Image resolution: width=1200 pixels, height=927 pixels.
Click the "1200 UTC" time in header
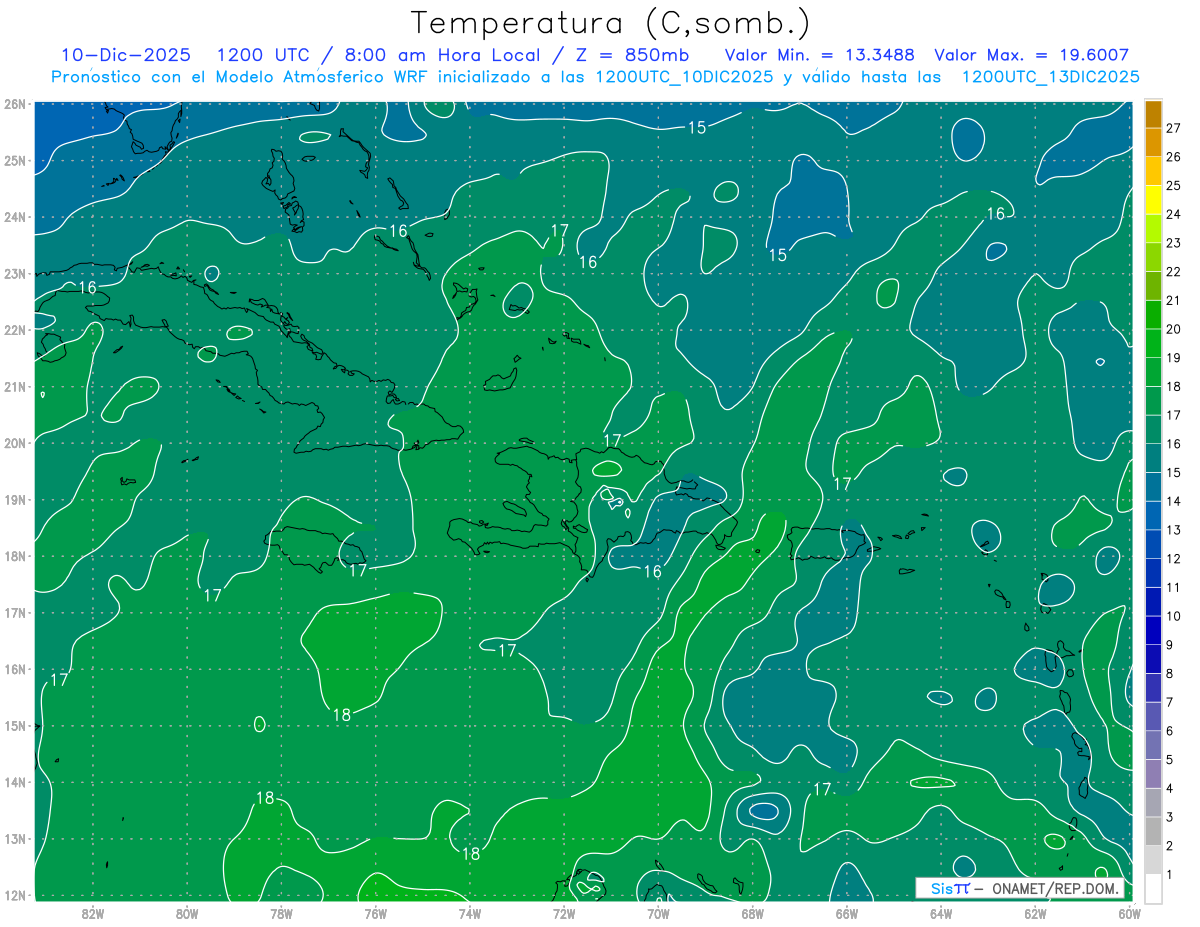click(262, 55)
